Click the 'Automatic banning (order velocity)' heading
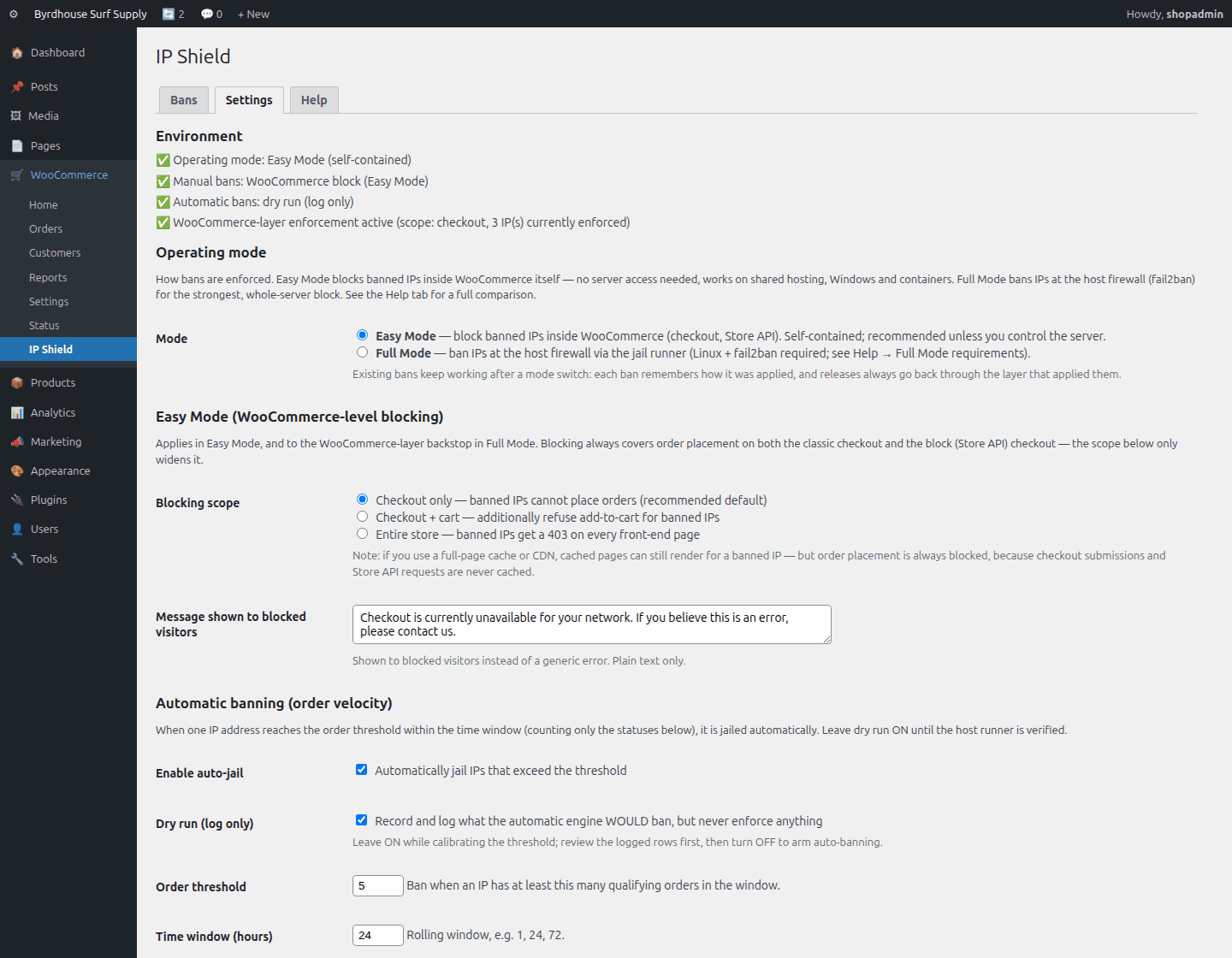 (x=274, y=703)
